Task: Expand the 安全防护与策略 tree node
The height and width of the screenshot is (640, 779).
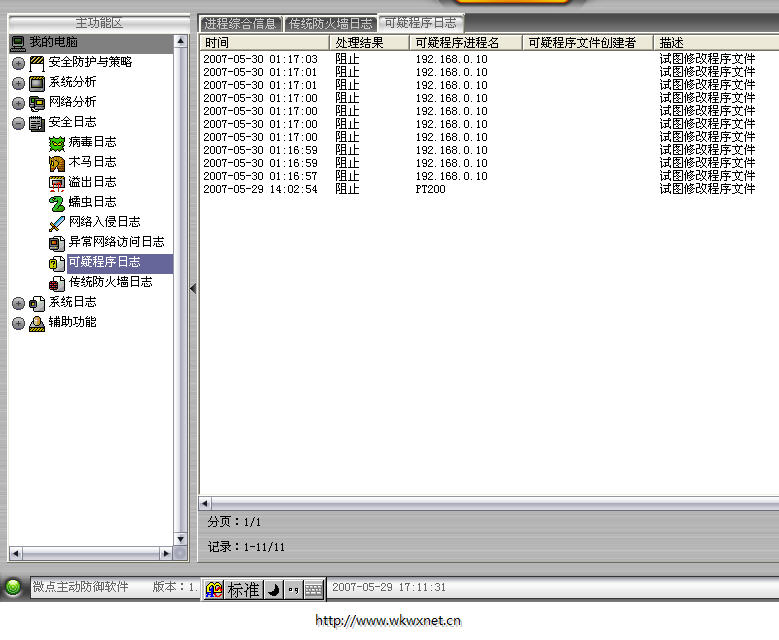Action: 18,63
